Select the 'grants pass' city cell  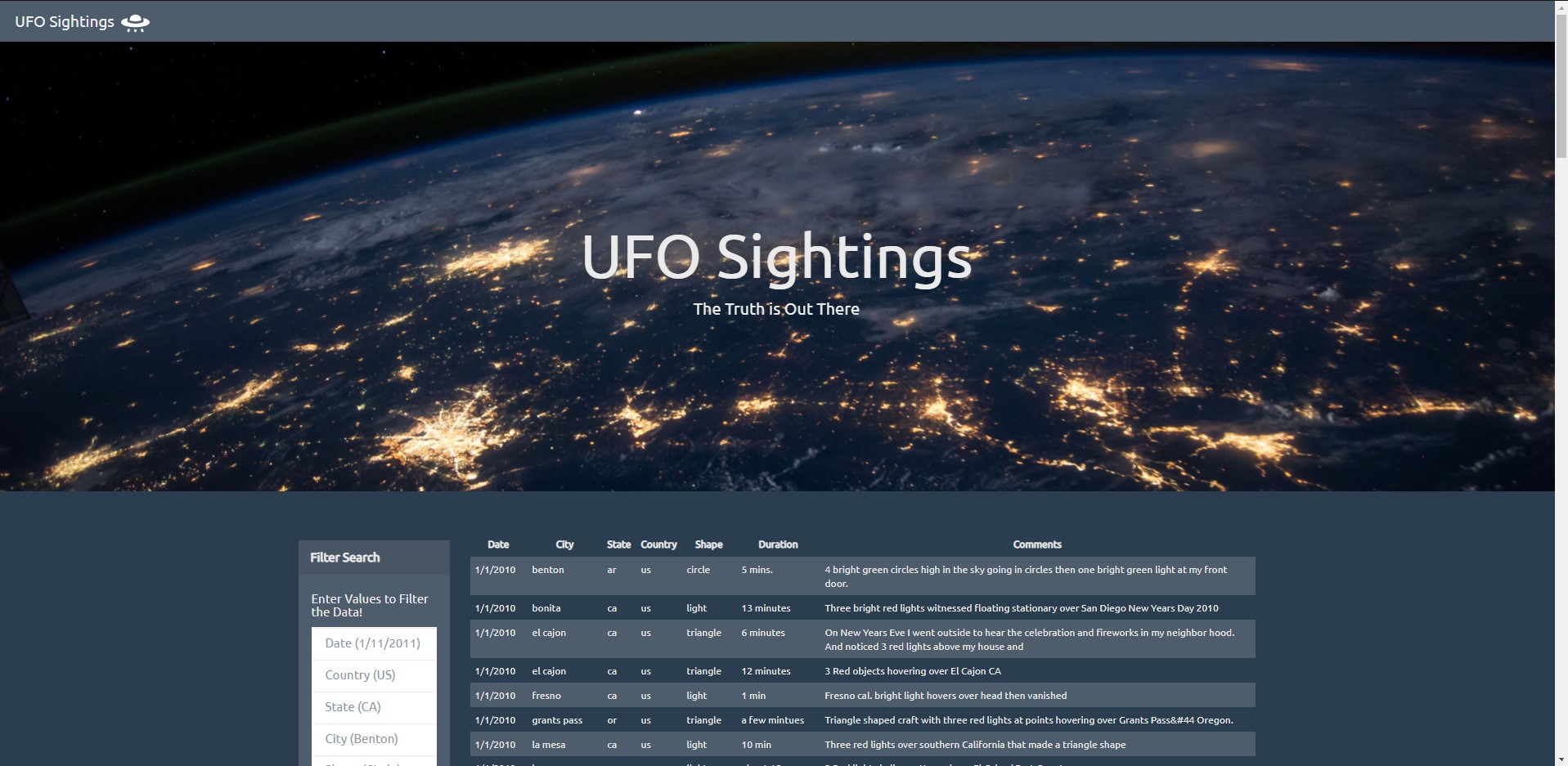557,720
